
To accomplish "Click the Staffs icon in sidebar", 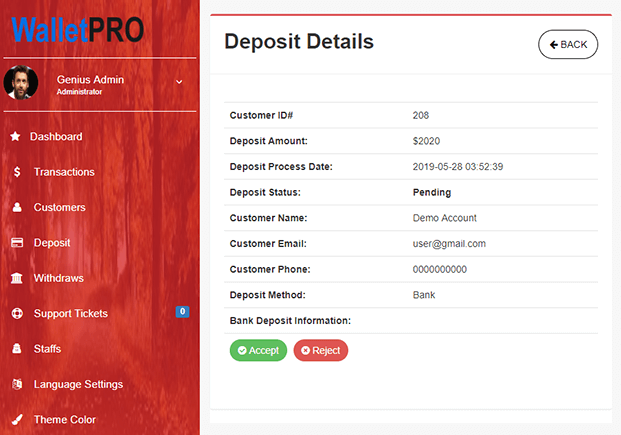I will pos(17,349).
